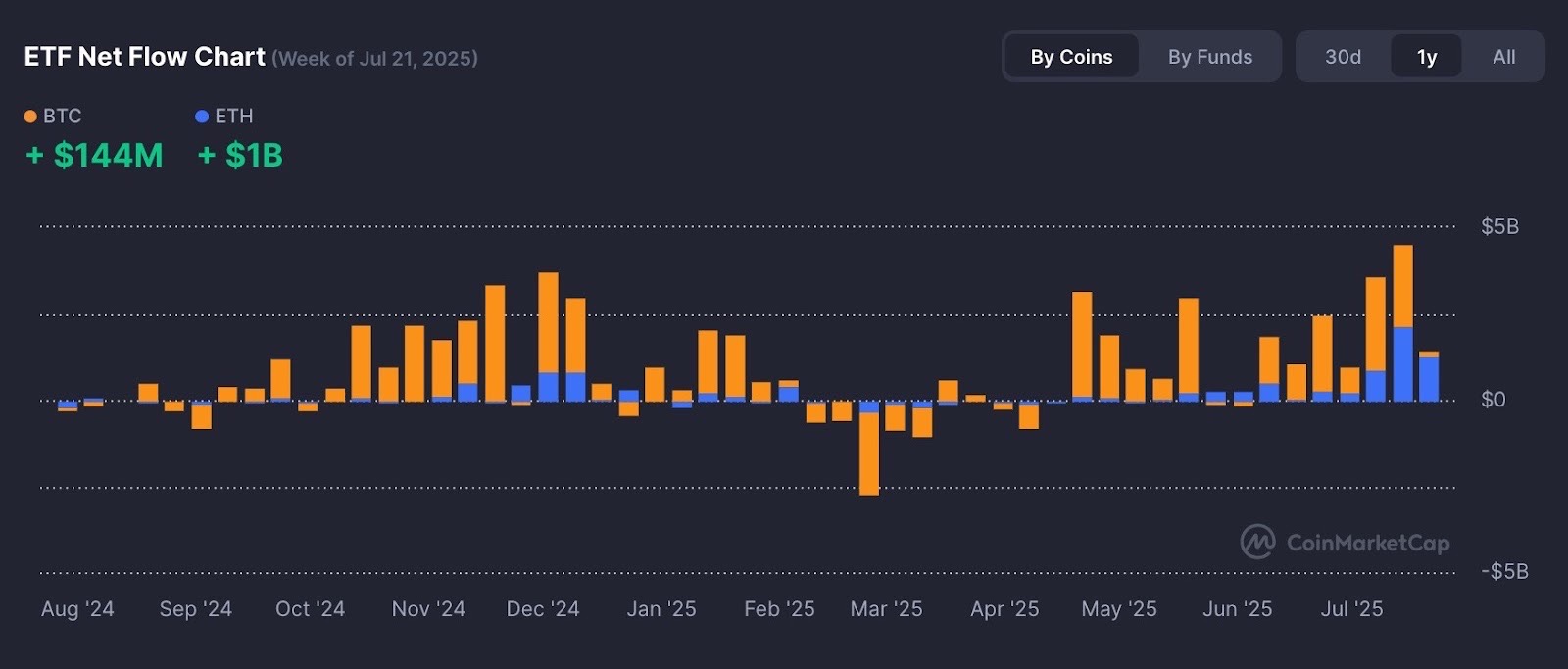Click the $5B y-axis label
The image size is (1568, 669).
(1499, 227)
